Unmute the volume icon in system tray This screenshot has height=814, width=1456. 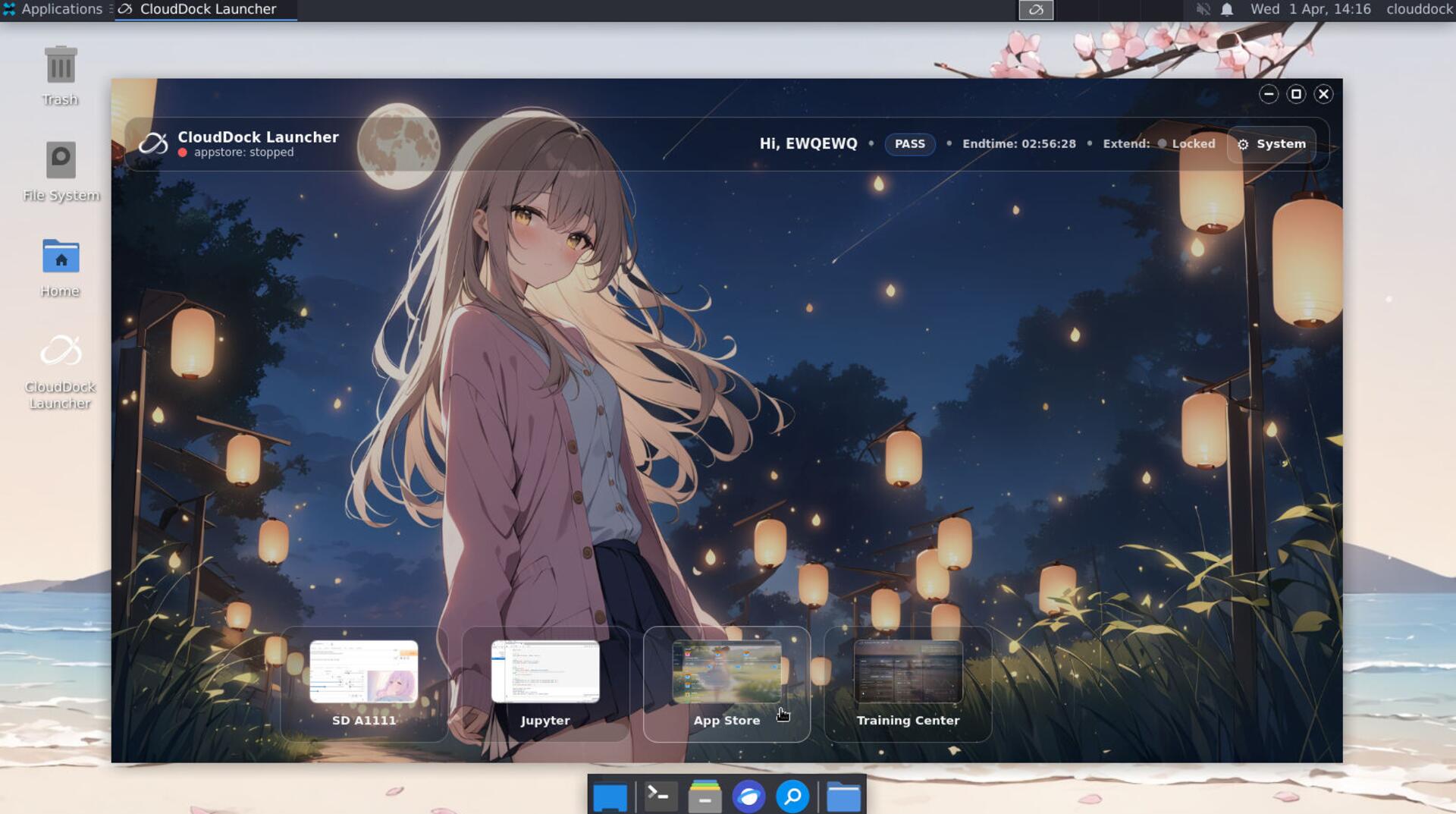(1203, 9)
